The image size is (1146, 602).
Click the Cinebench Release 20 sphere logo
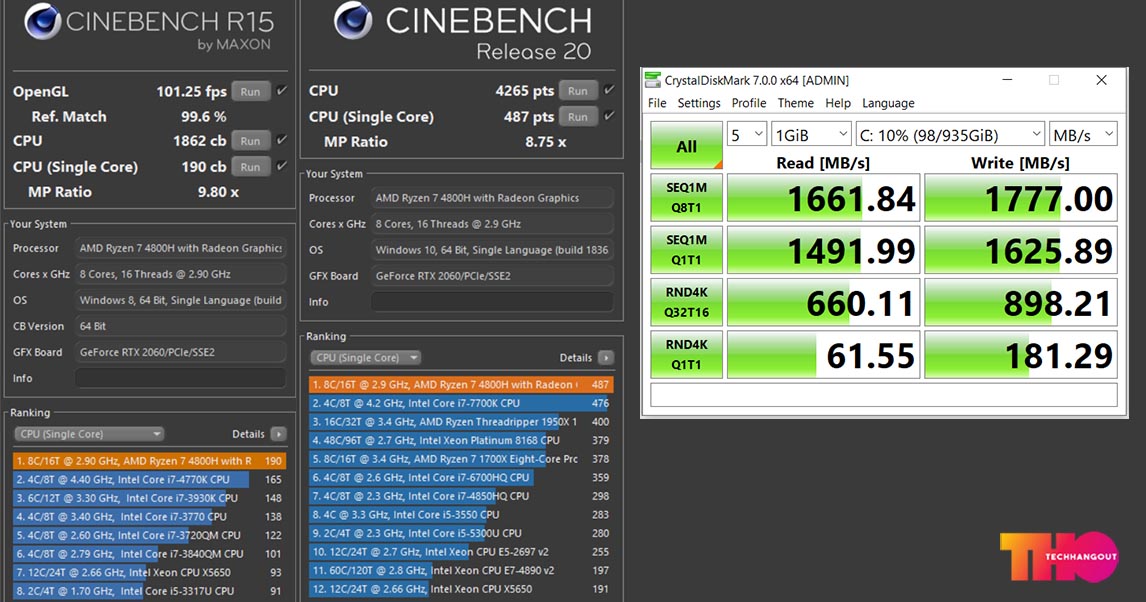[354, 20]
